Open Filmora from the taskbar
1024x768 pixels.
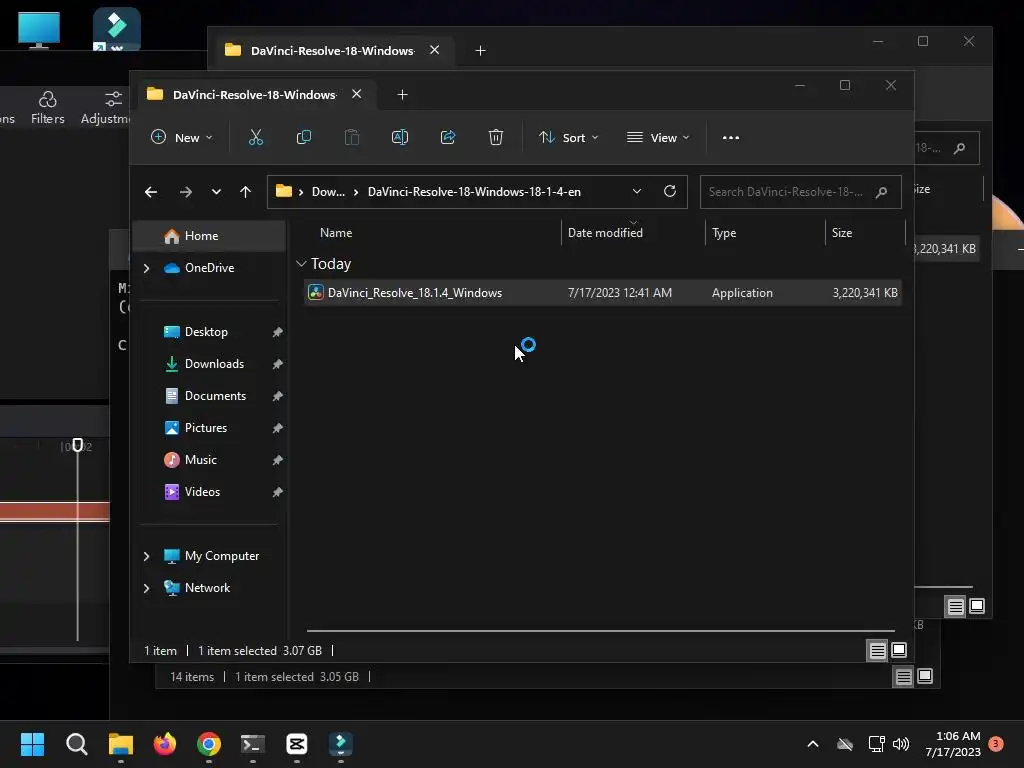tap(341, 744)
